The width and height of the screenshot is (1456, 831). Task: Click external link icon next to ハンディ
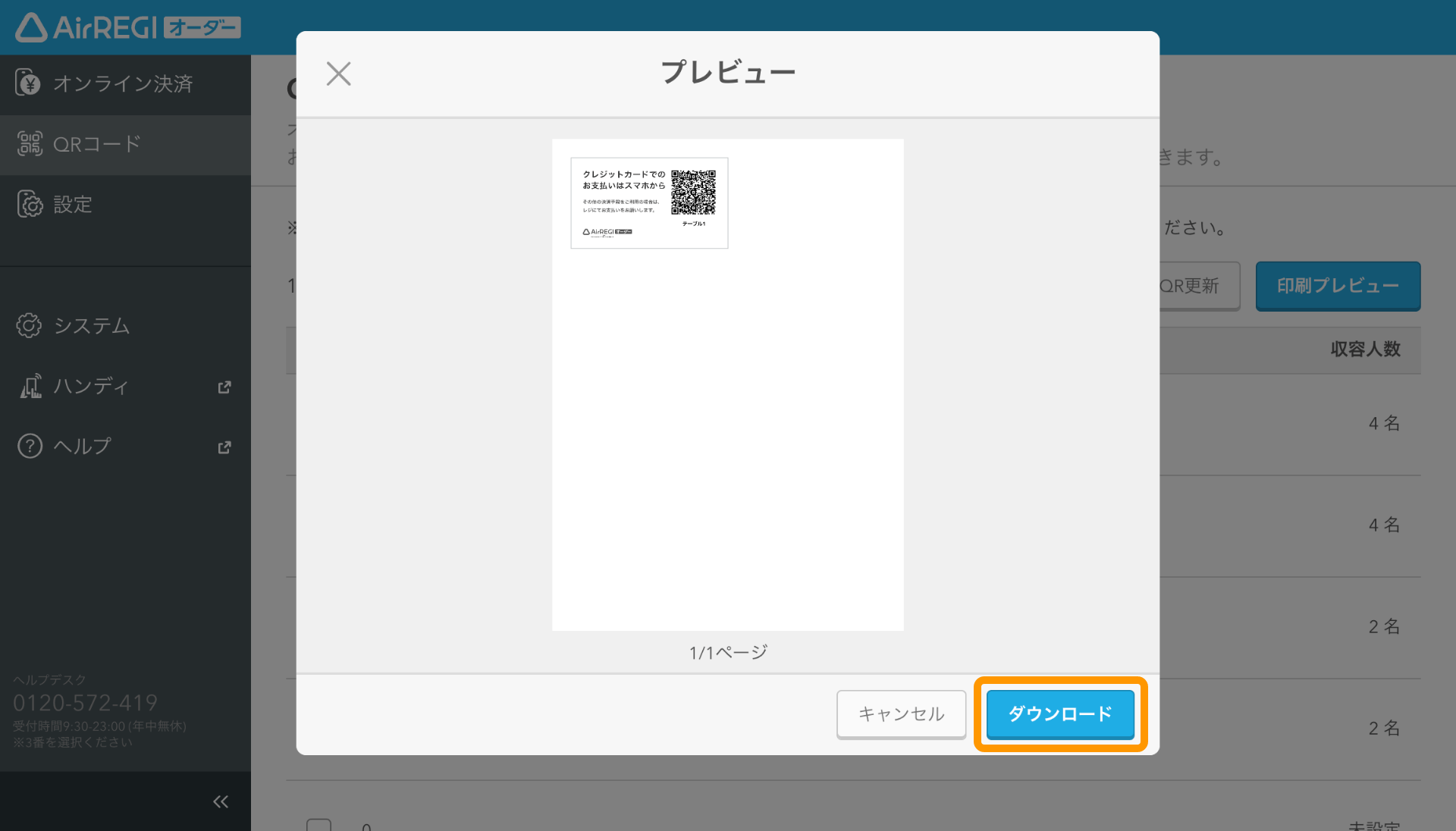224,387
